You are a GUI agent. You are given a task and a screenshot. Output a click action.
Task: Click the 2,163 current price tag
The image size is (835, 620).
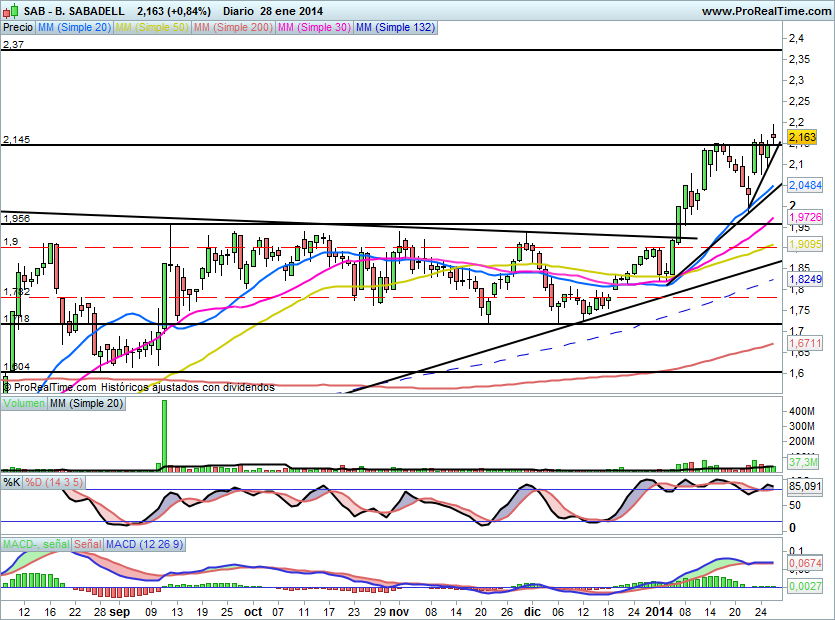[803, 137]
